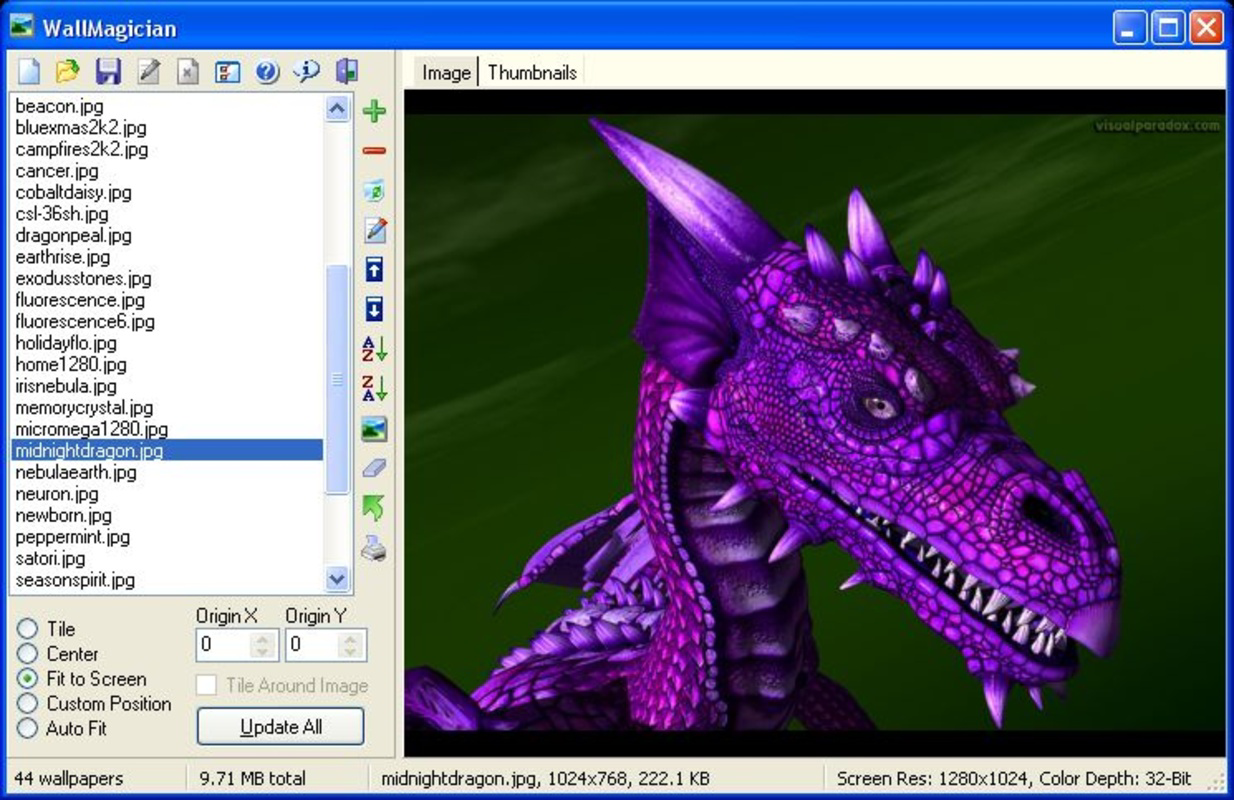Remove a wallpaper with red minus icon

(x=374, y=151)
